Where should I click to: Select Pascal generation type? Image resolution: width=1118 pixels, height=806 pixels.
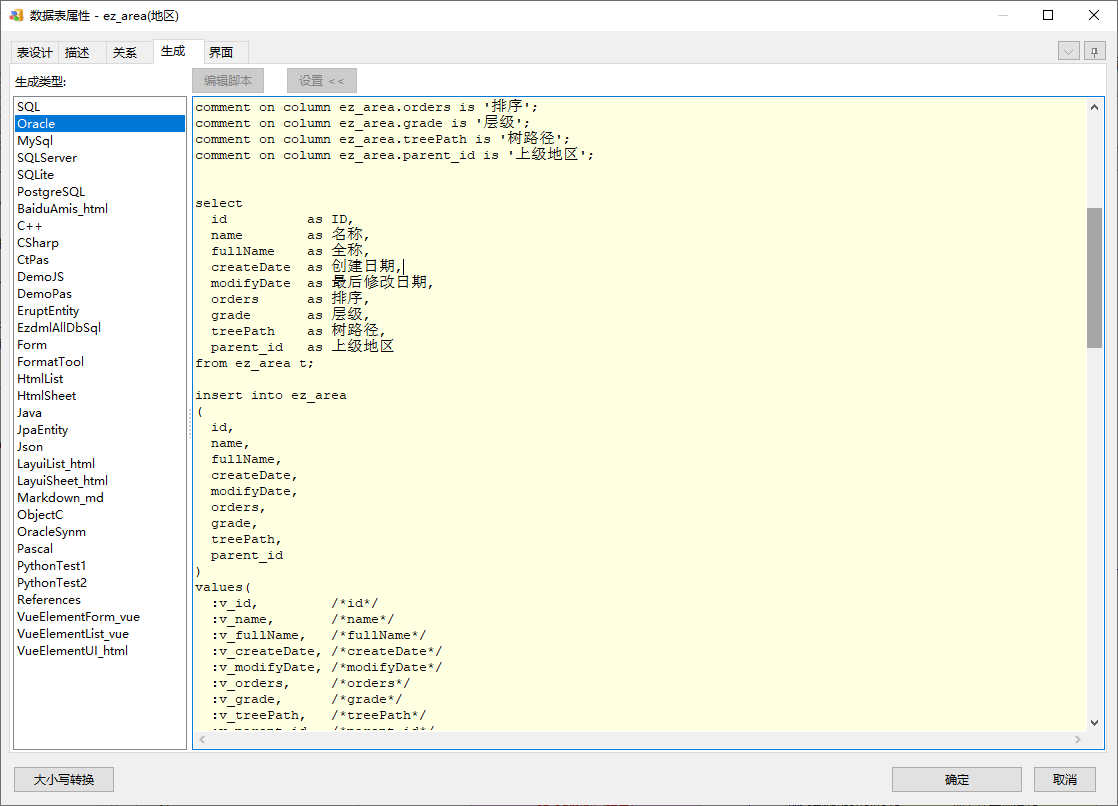click(100, 549)
